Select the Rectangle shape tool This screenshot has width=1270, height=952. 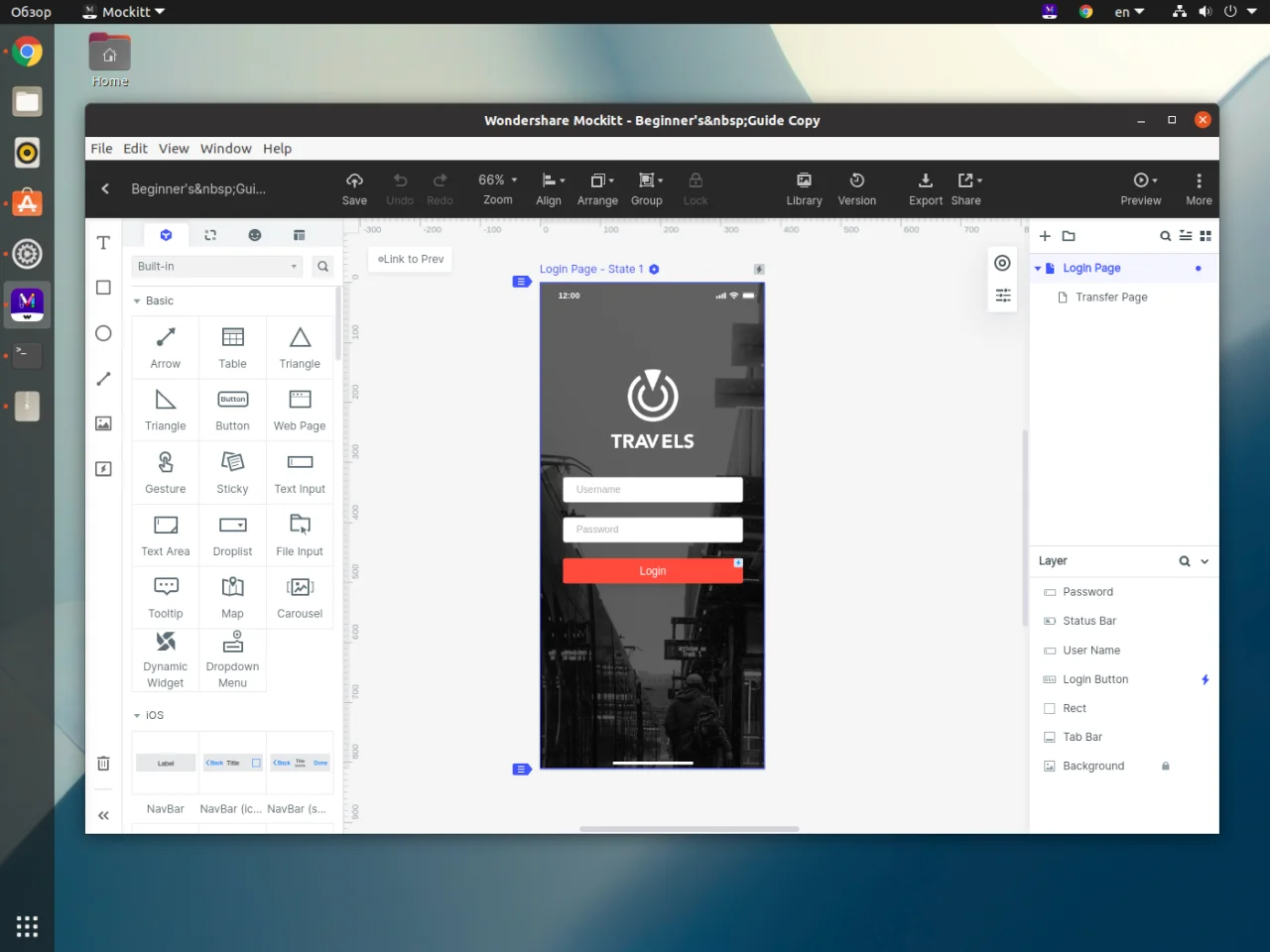103,288
